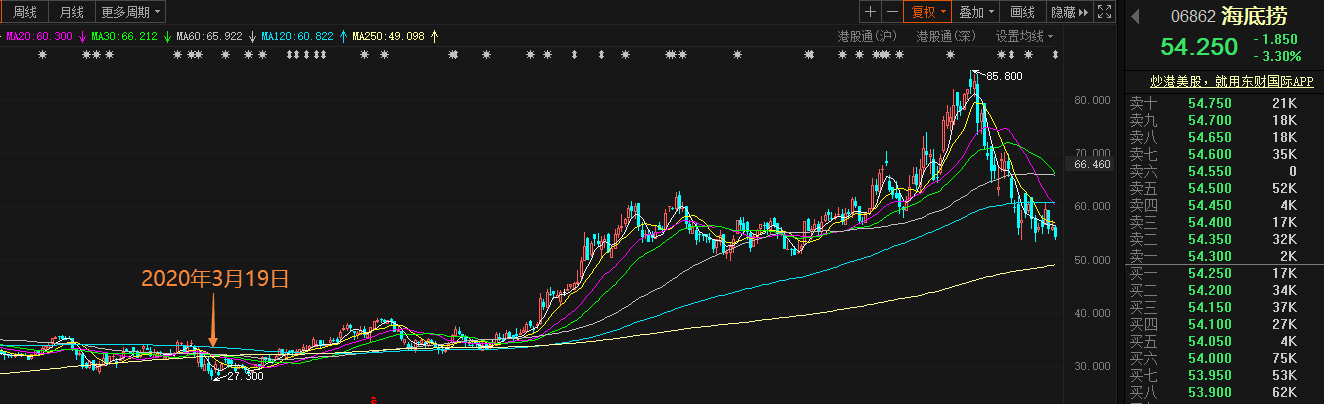The height and width of the screenshot is (404, 1324).
Task: Click the MA120 cyan legend label
Action: point(297,36)
